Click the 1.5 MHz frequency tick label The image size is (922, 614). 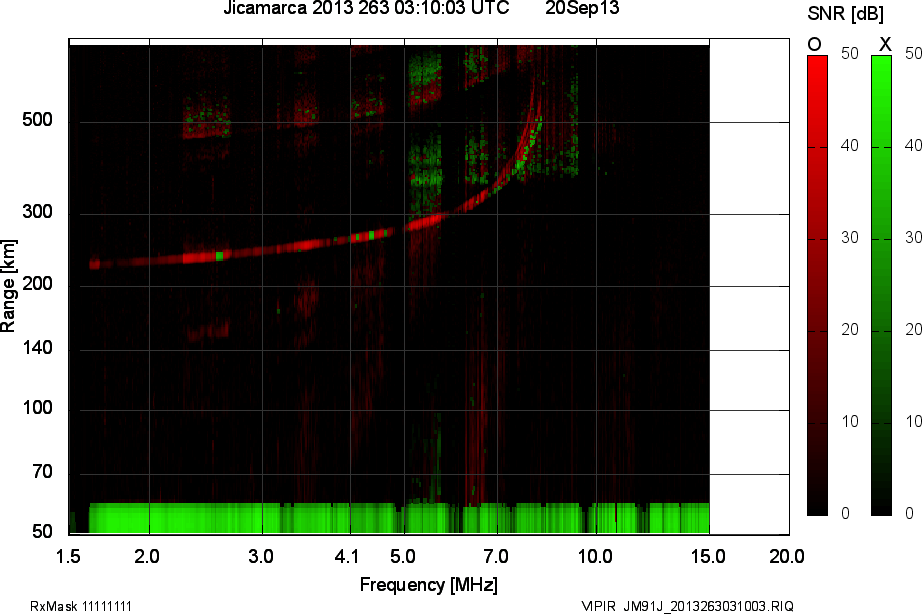click(x=68, y=556)
